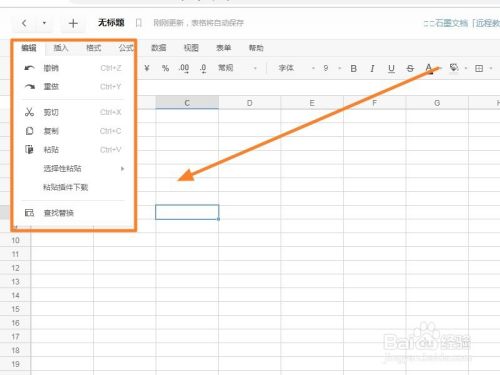Click 粘贴插件下载 menu entry
Viewport: 500px width, 375px height.
click(x=73, y=187)
